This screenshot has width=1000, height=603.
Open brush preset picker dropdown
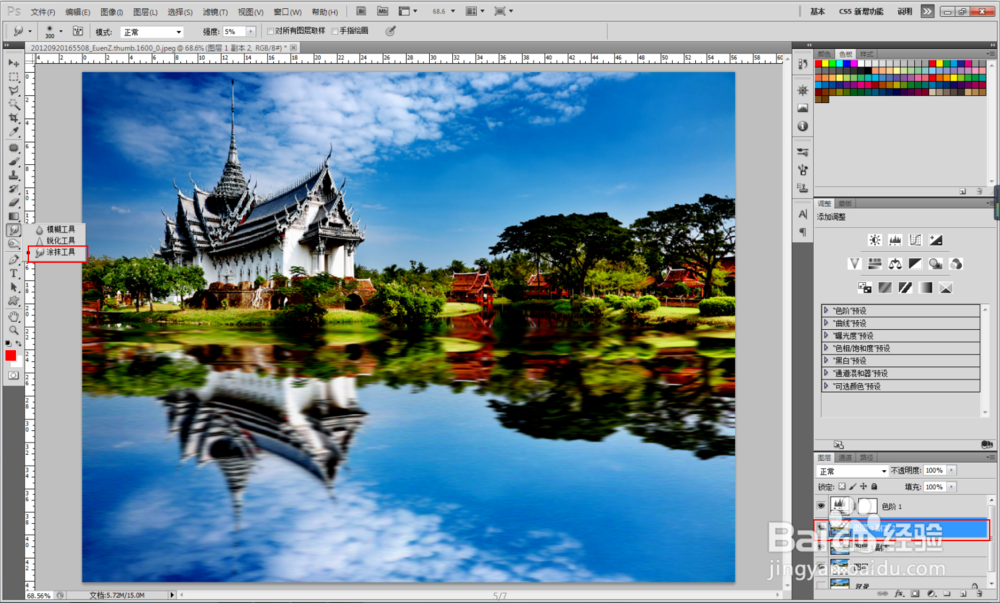[x=61, y=31]
